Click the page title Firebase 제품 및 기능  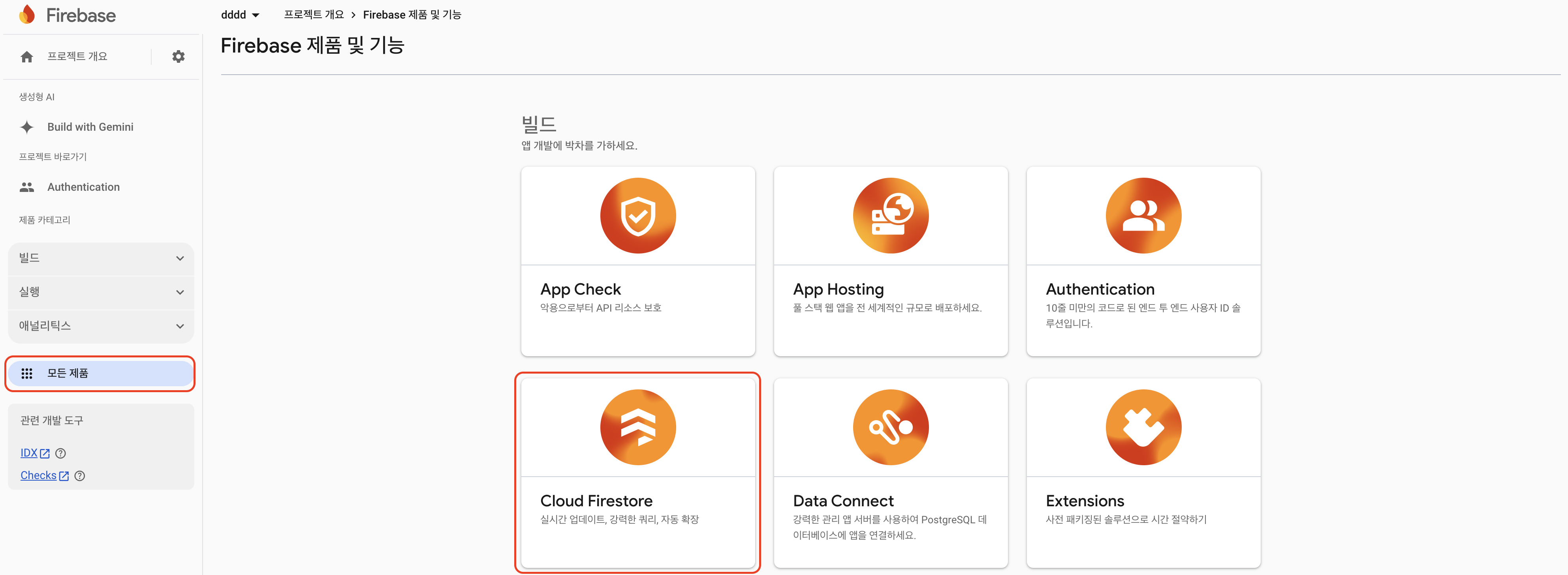pyautogui.click(x=312, y=46)
